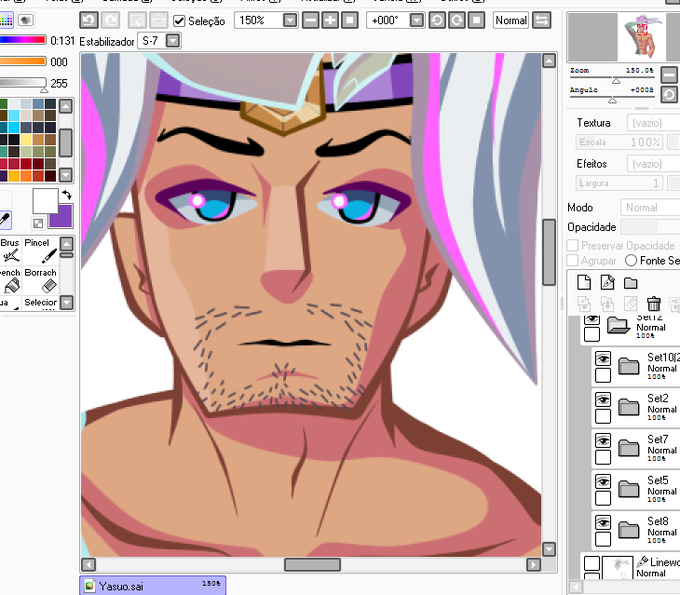The height and width of the screenshot is (595, 680).
Task: Hide the Set2 layer folder
Action: [603, 399]
